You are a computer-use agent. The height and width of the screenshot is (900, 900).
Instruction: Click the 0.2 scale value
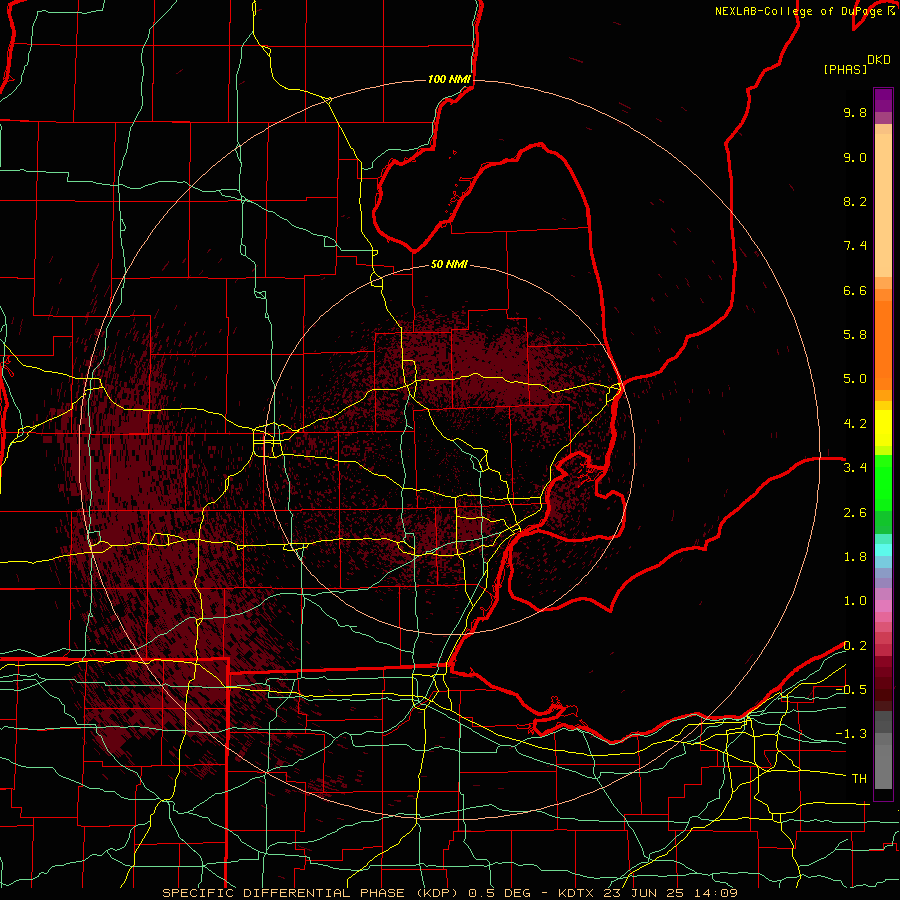click(x=855, y=646)
